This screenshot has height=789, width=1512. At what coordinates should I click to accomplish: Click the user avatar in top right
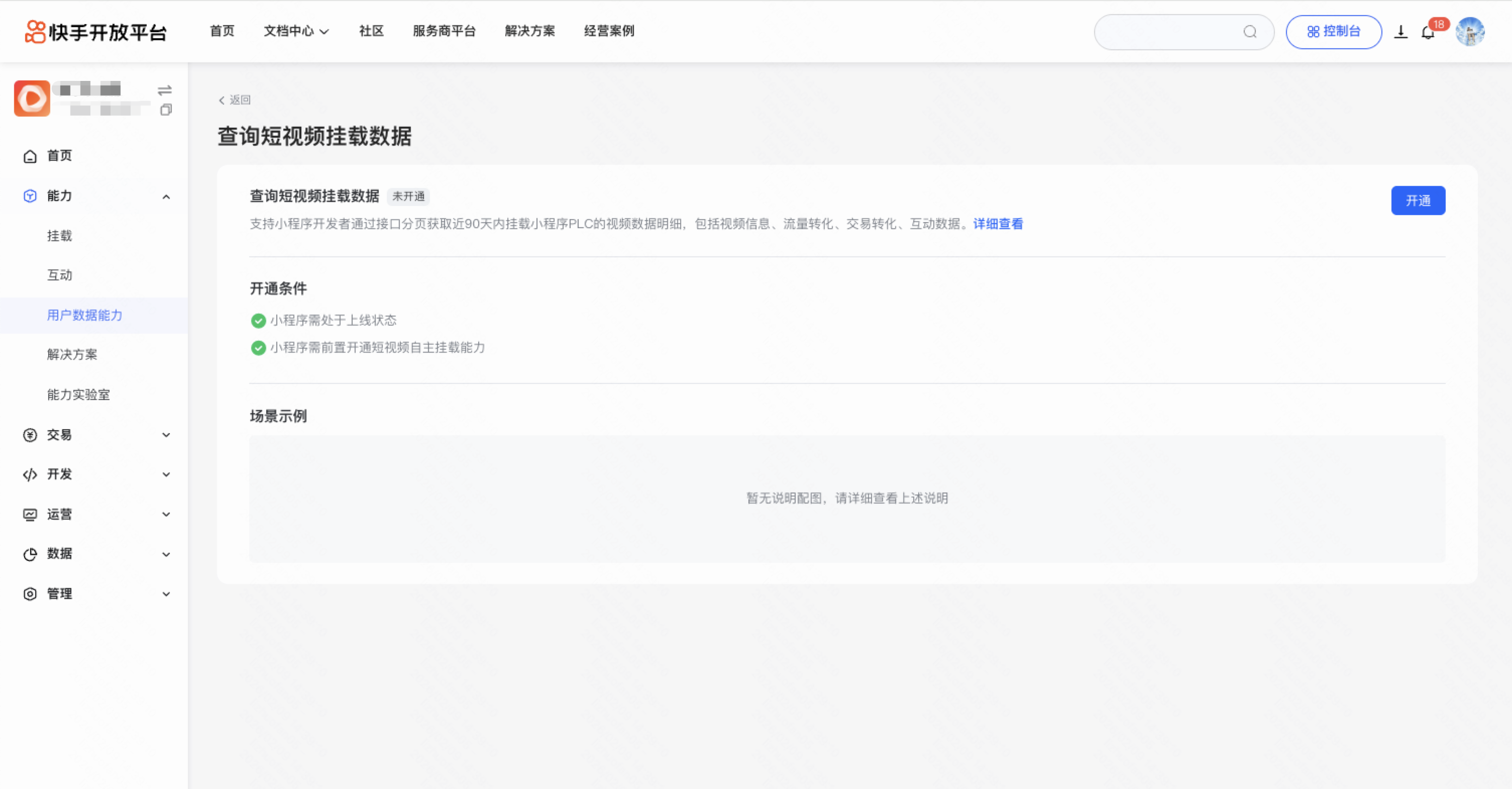1470,32
